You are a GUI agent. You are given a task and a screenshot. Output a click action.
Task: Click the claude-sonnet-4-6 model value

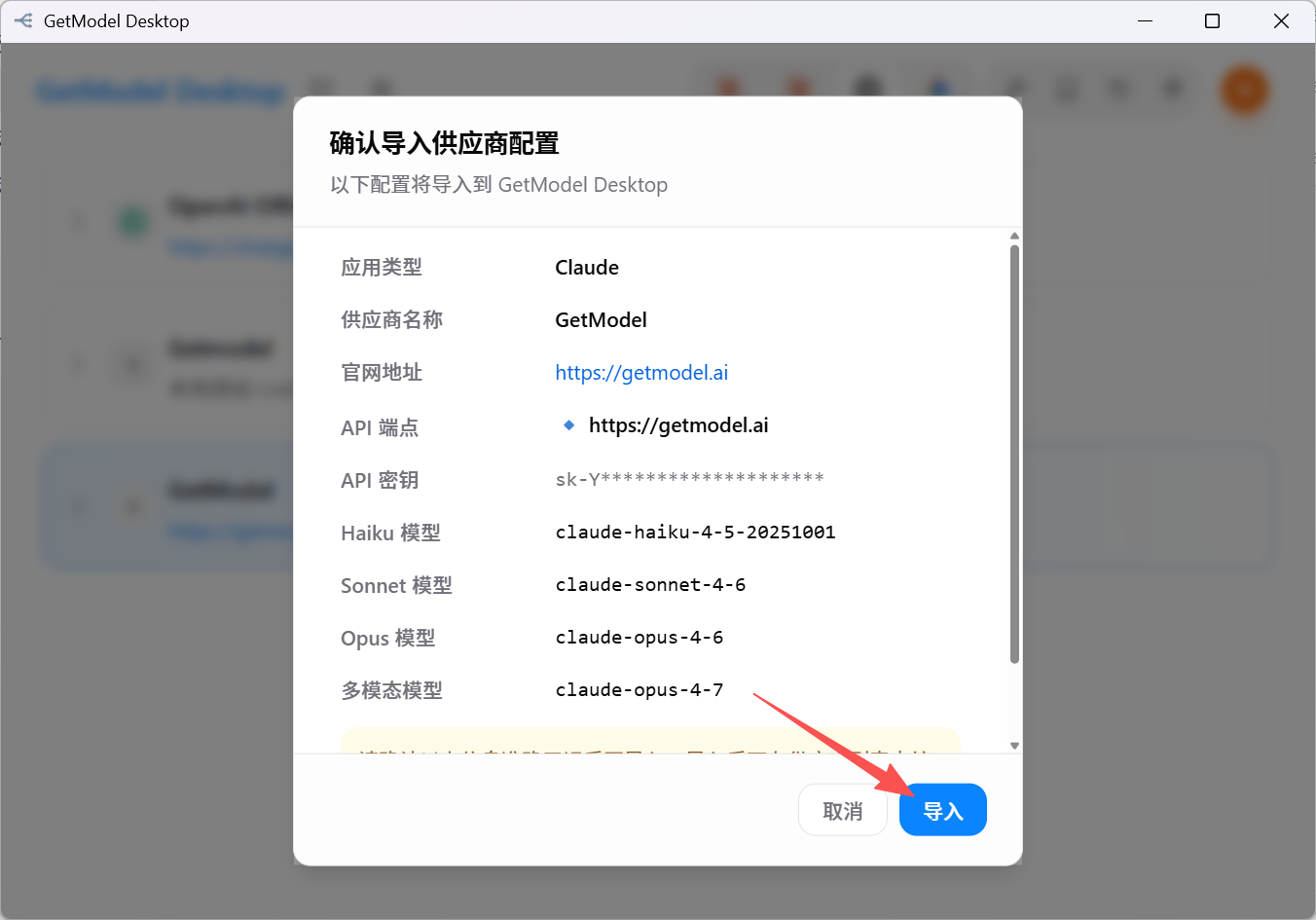(x=650, y=585)
